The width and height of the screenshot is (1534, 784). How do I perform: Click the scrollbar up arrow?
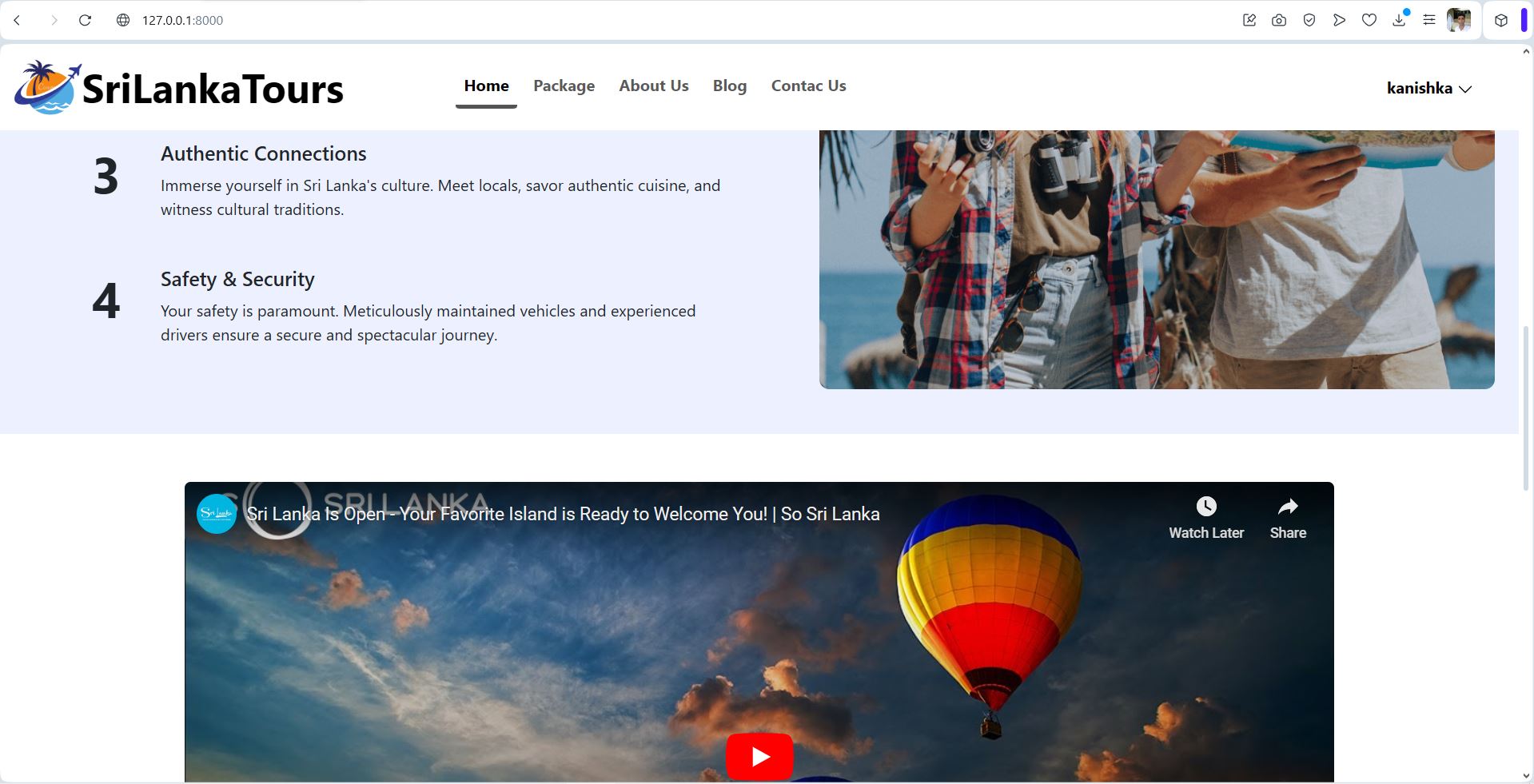coord(1525,52)
